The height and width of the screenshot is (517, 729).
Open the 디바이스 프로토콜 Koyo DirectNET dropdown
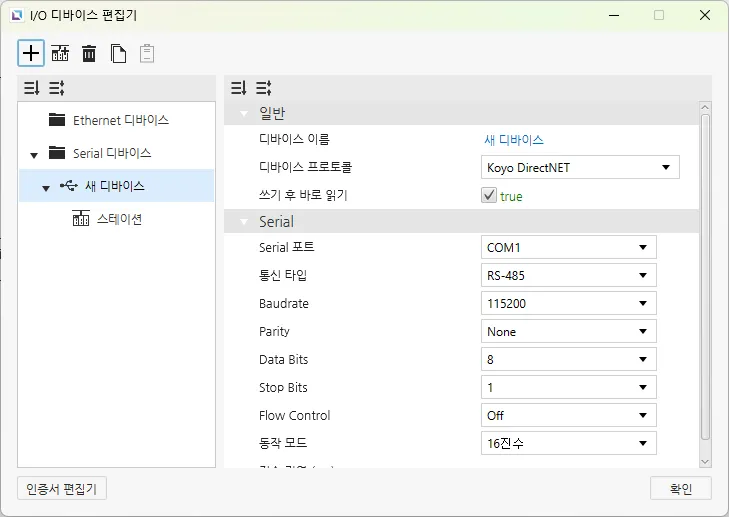point(580,168)
